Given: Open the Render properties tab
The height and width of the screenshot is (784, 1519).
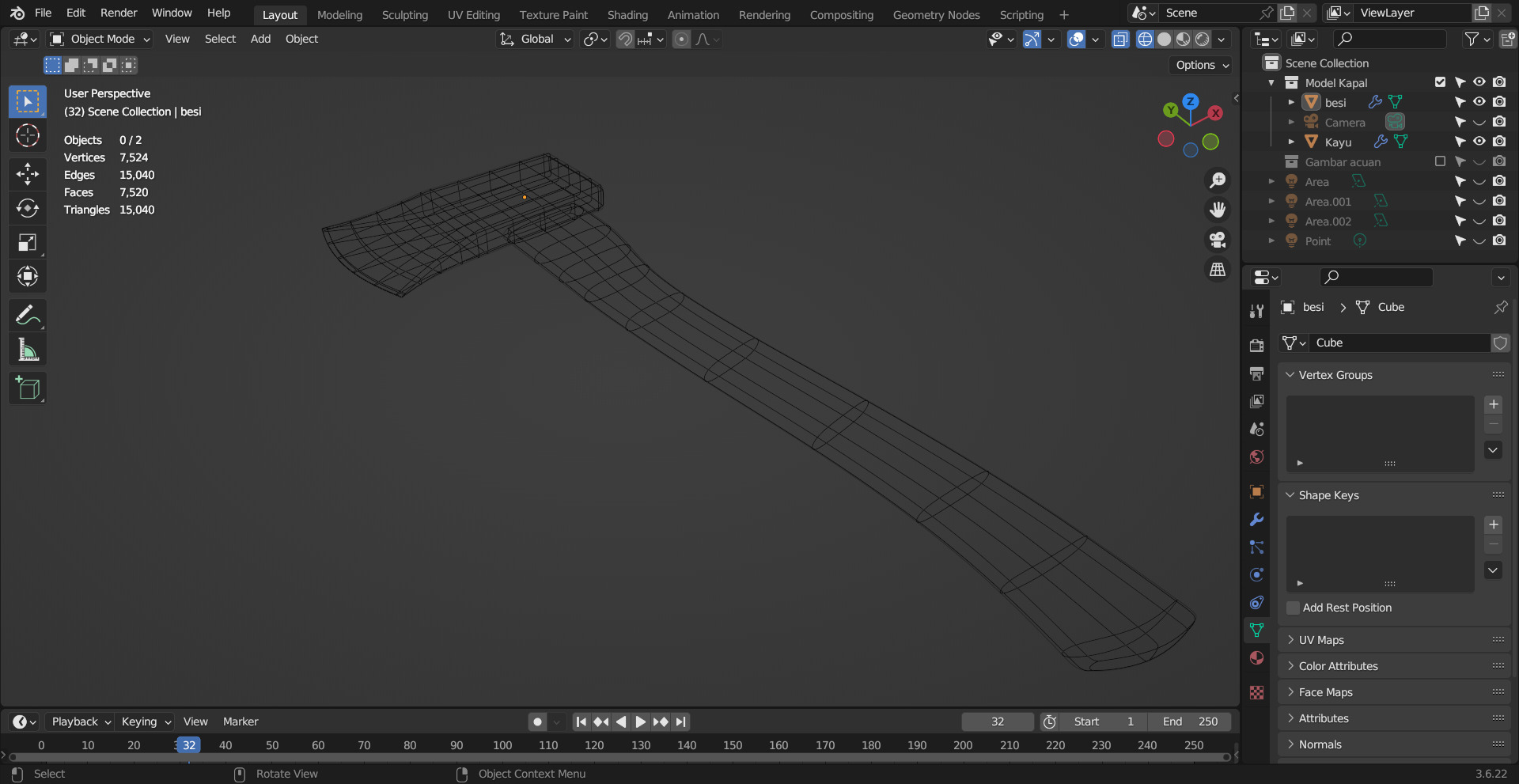Looking at the screenshot, I should click(x=1256, y=346).
